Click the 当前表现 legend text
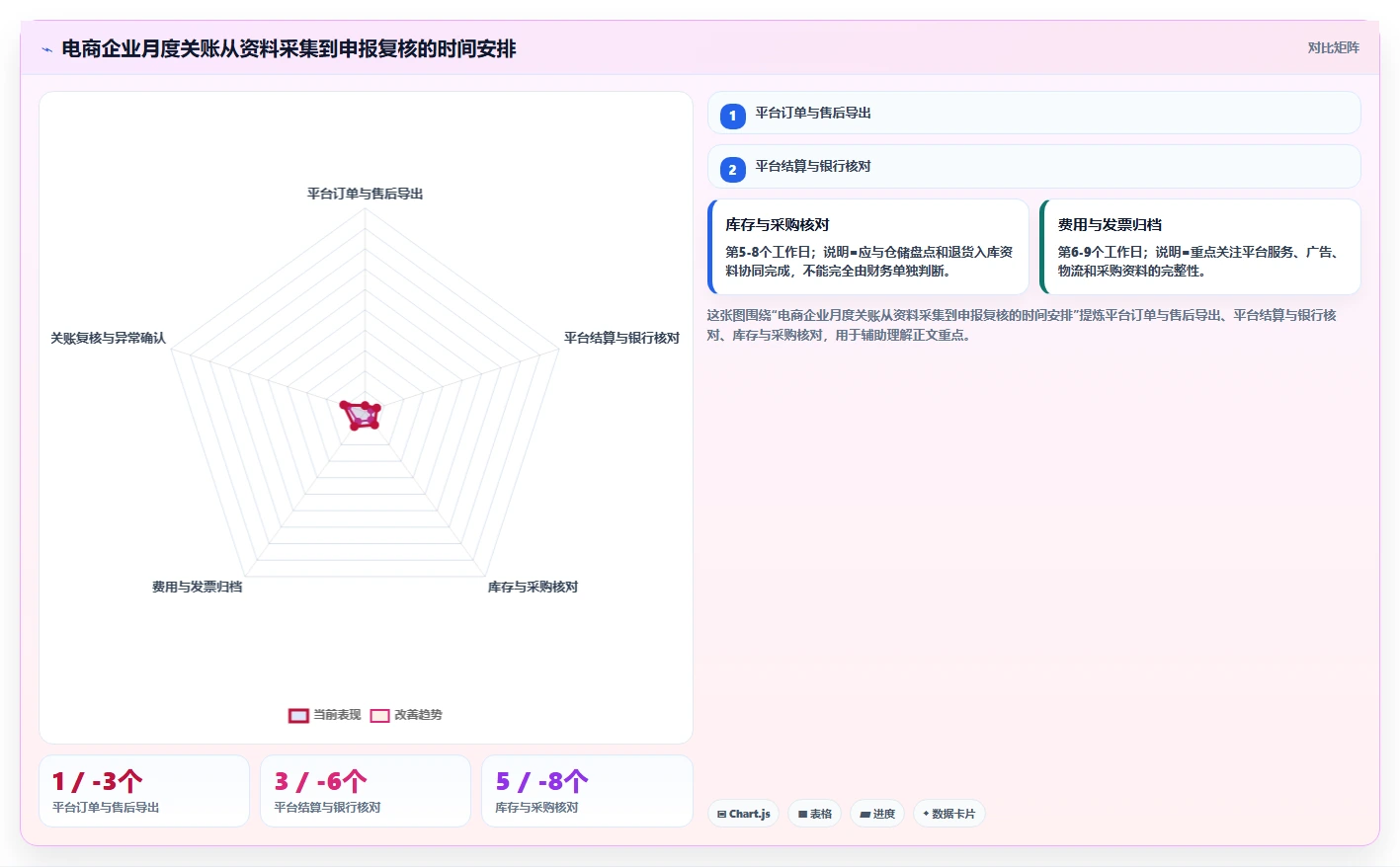This screenshot has height=867, width=1400. [x=337, y=715]
